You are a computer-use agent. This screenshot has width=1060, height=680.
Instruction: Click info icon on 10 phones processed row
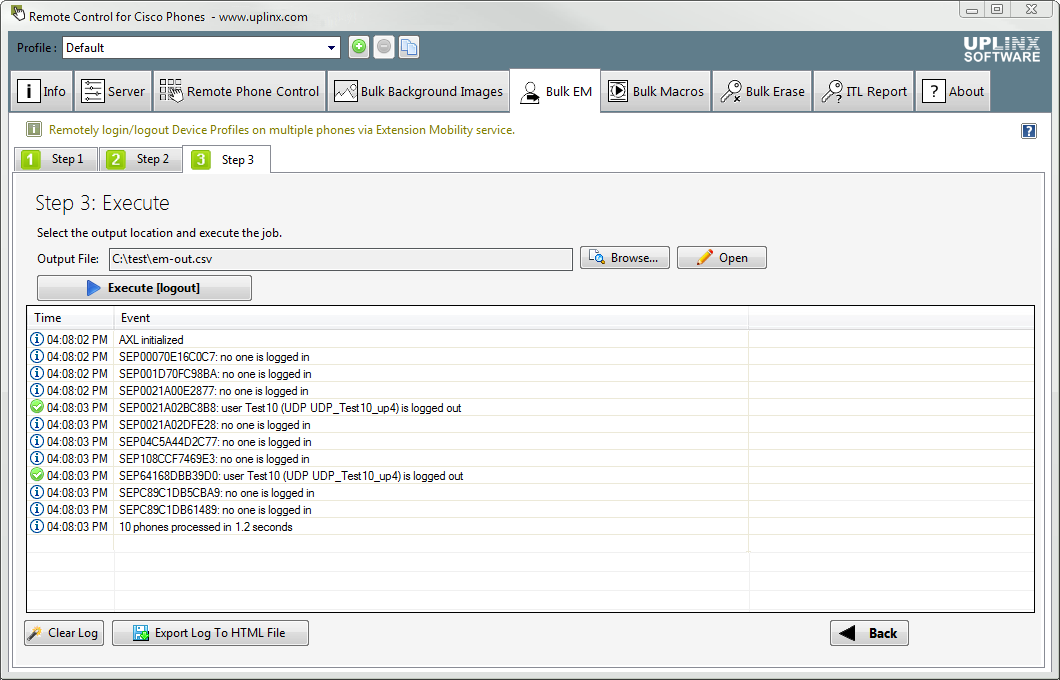(x=37, y=527)
